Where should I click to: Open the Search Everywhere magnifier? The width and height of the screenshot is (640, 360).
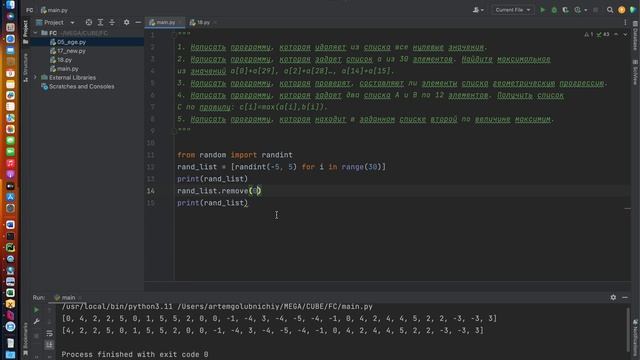(x=610, y=10)
